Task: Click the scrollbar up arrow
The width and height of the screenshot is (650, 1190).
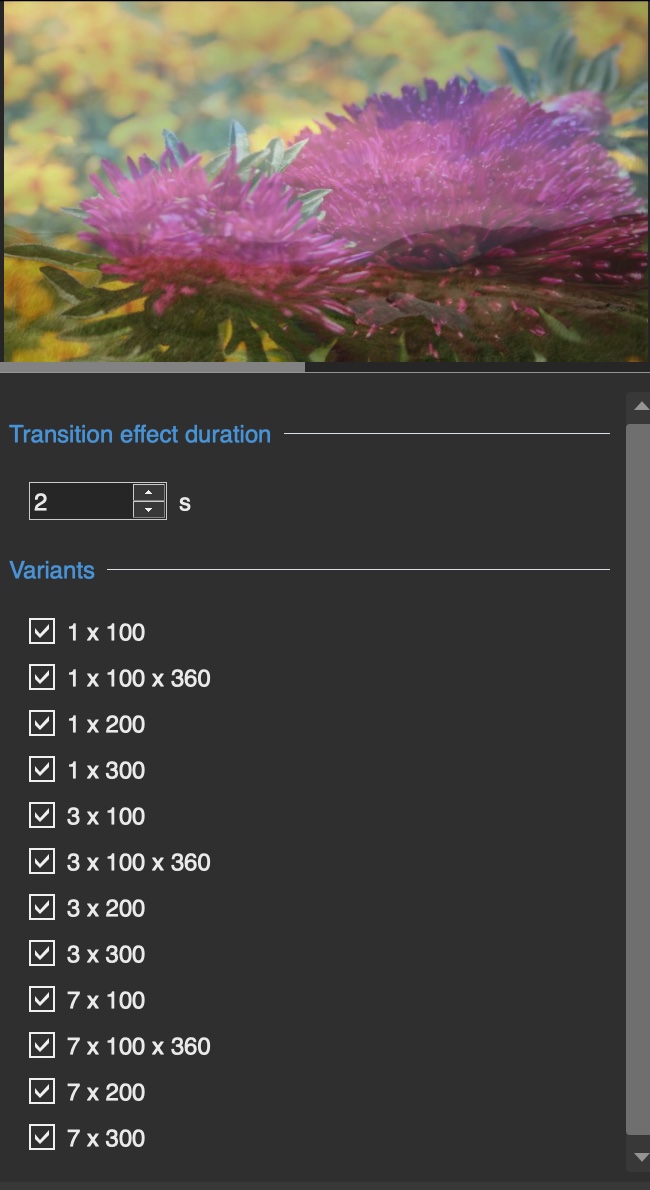Action: click(x=640, y=406)
